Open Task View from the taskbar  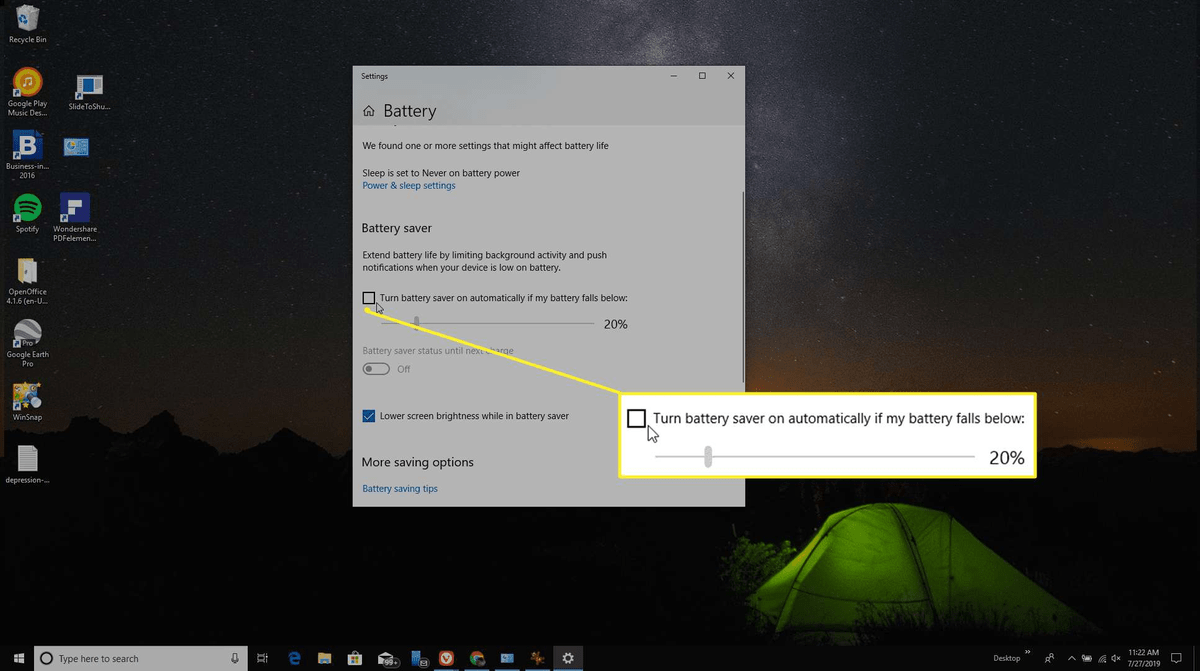click(262, 658)
